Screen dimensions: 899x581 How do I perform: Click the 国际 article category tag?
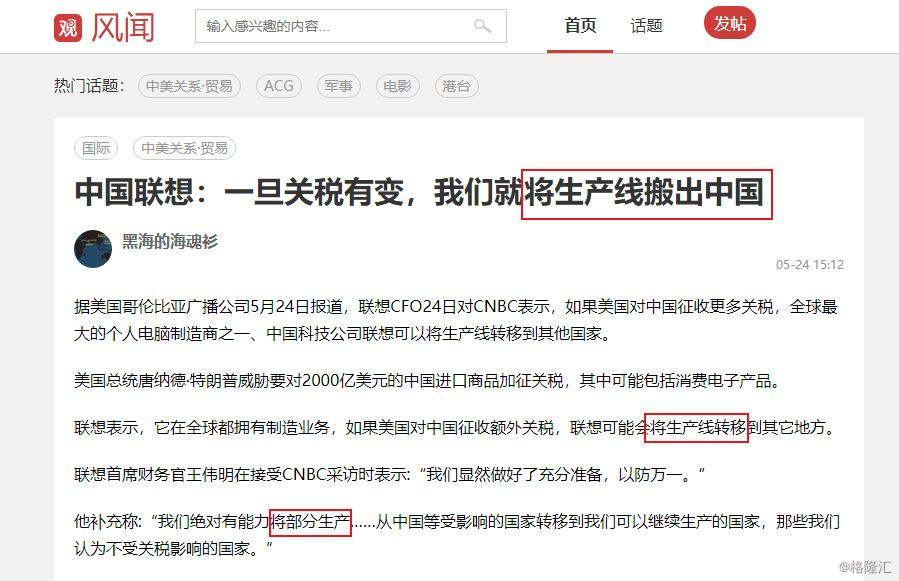click(x=96, y=148)
